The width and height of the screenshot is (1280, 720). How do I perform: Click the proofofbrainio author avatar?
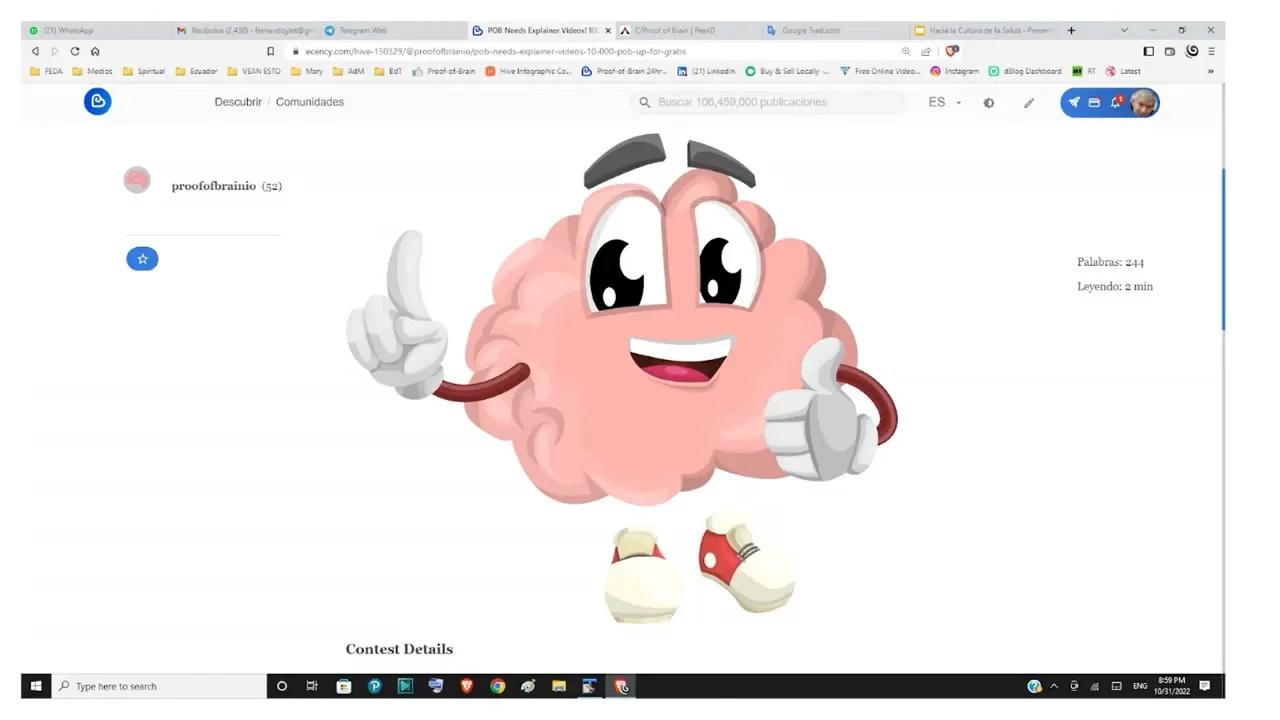[x=137, y=180]
